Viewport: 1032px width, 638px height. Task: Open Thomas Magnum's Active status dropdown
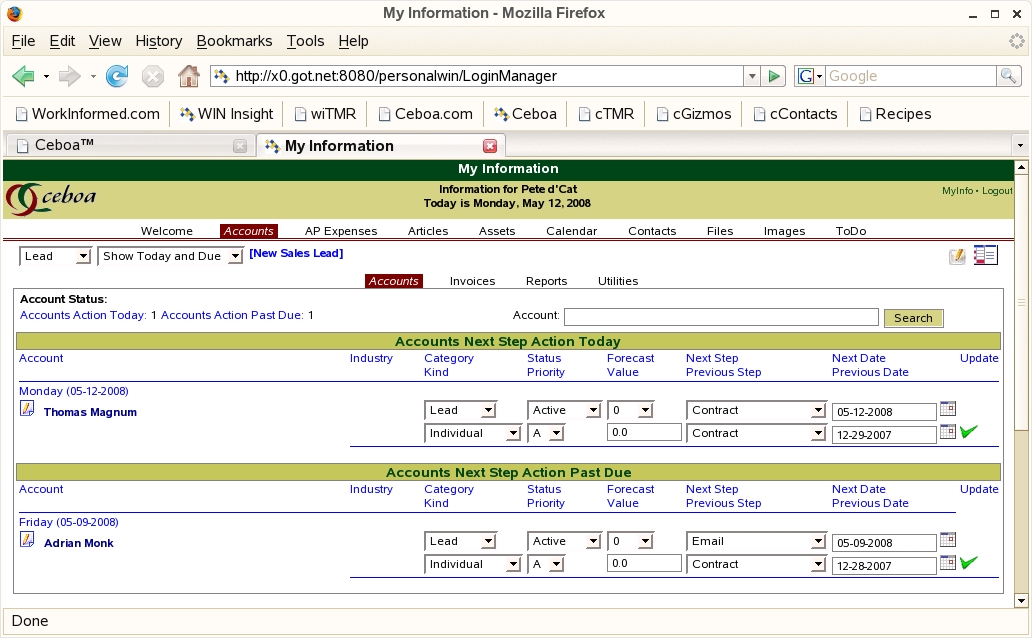click(564, 410)
